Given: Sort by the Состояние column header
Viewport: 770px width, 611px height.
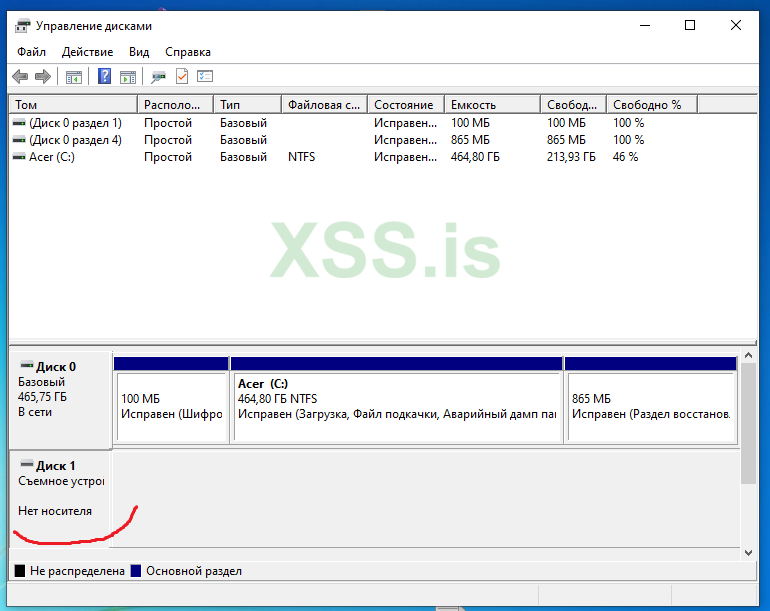Looking at the screenshot, I should click(407, 105).
